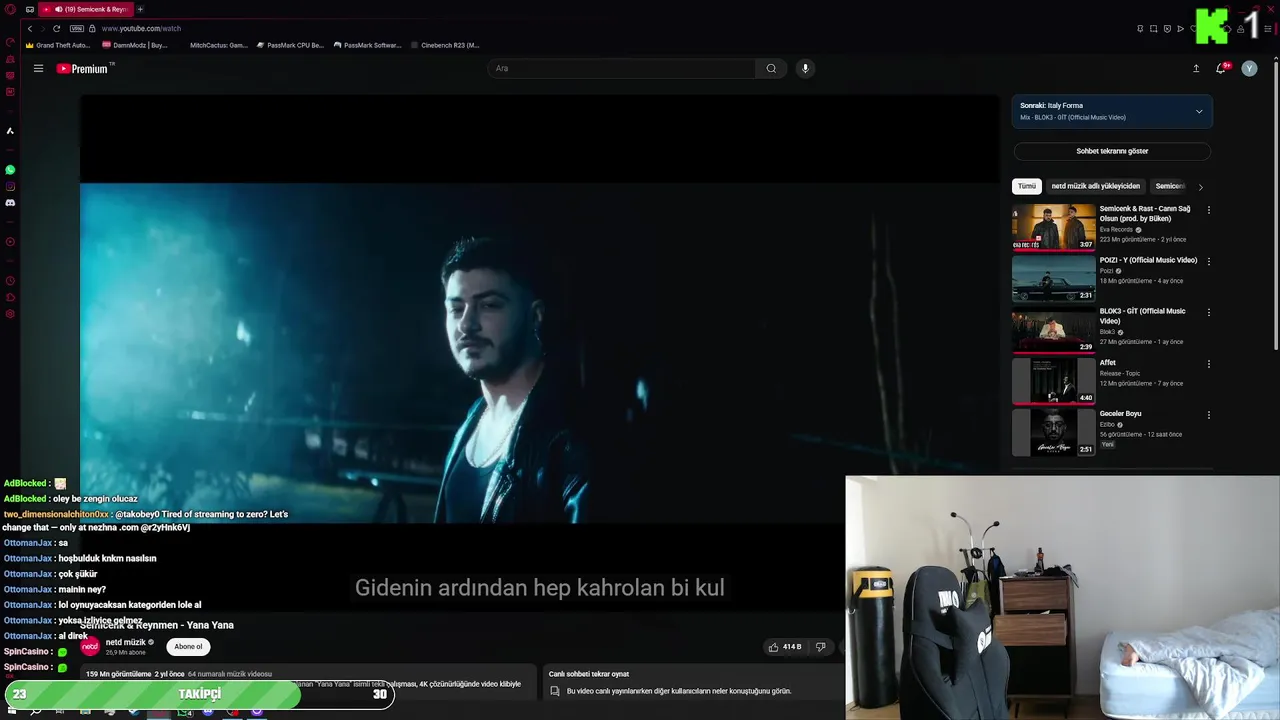Image resolution: width=1280 pixels, height=720 pixels.
Task: Open Discord in Opera sidebar
Action: pyautogui.click(x=10, y=203)
